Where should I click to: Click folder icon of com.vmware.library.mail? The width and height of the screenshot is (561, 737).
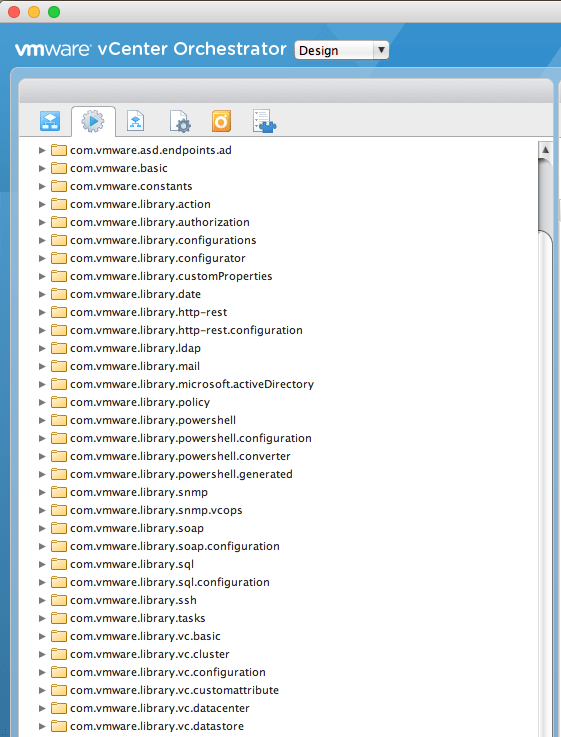[59, 366]
